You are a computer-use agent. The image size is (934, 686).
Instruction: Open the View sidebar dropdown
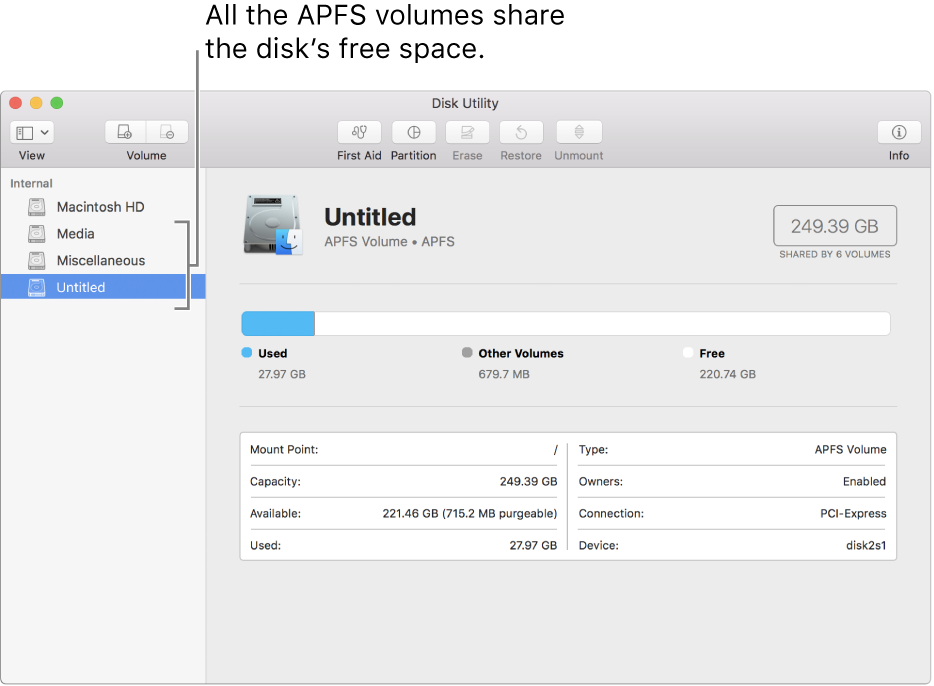tap(32, 132)
